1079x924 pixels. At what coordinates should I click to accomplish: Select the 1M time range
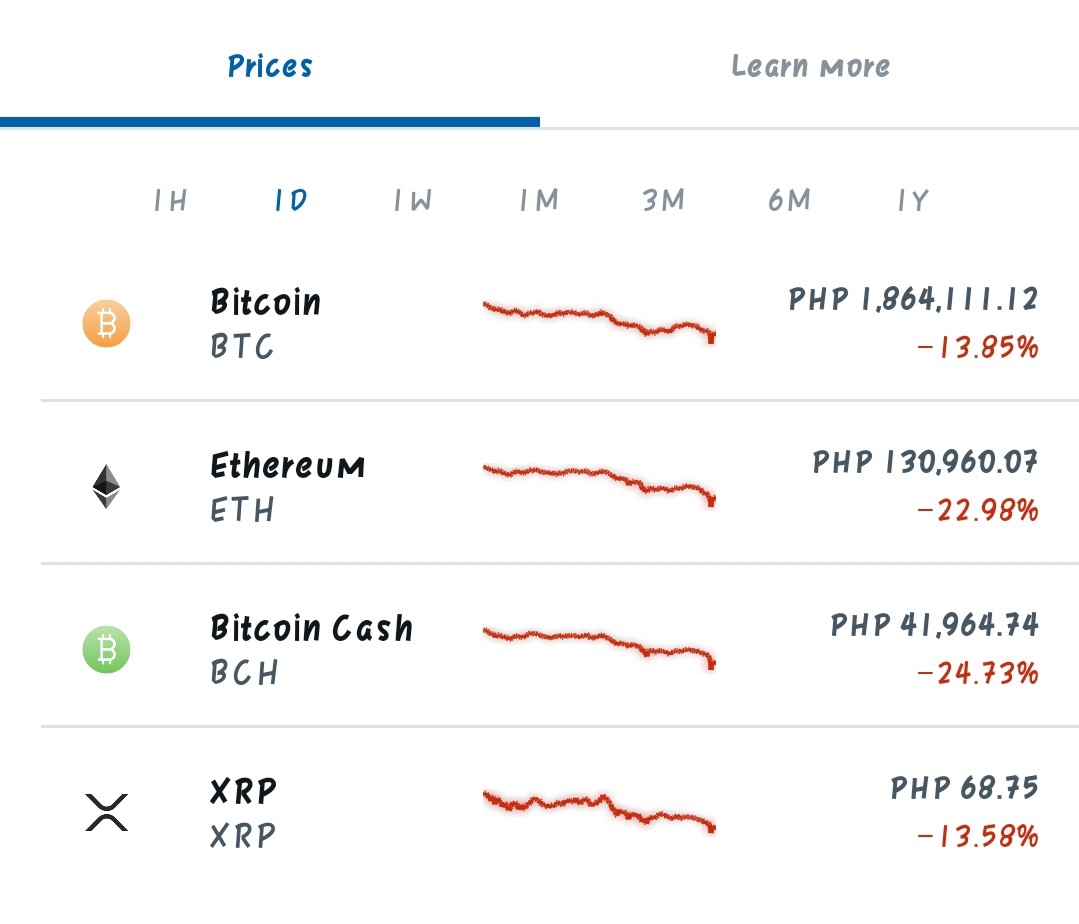pyautogui.click(x=539, y=200)
